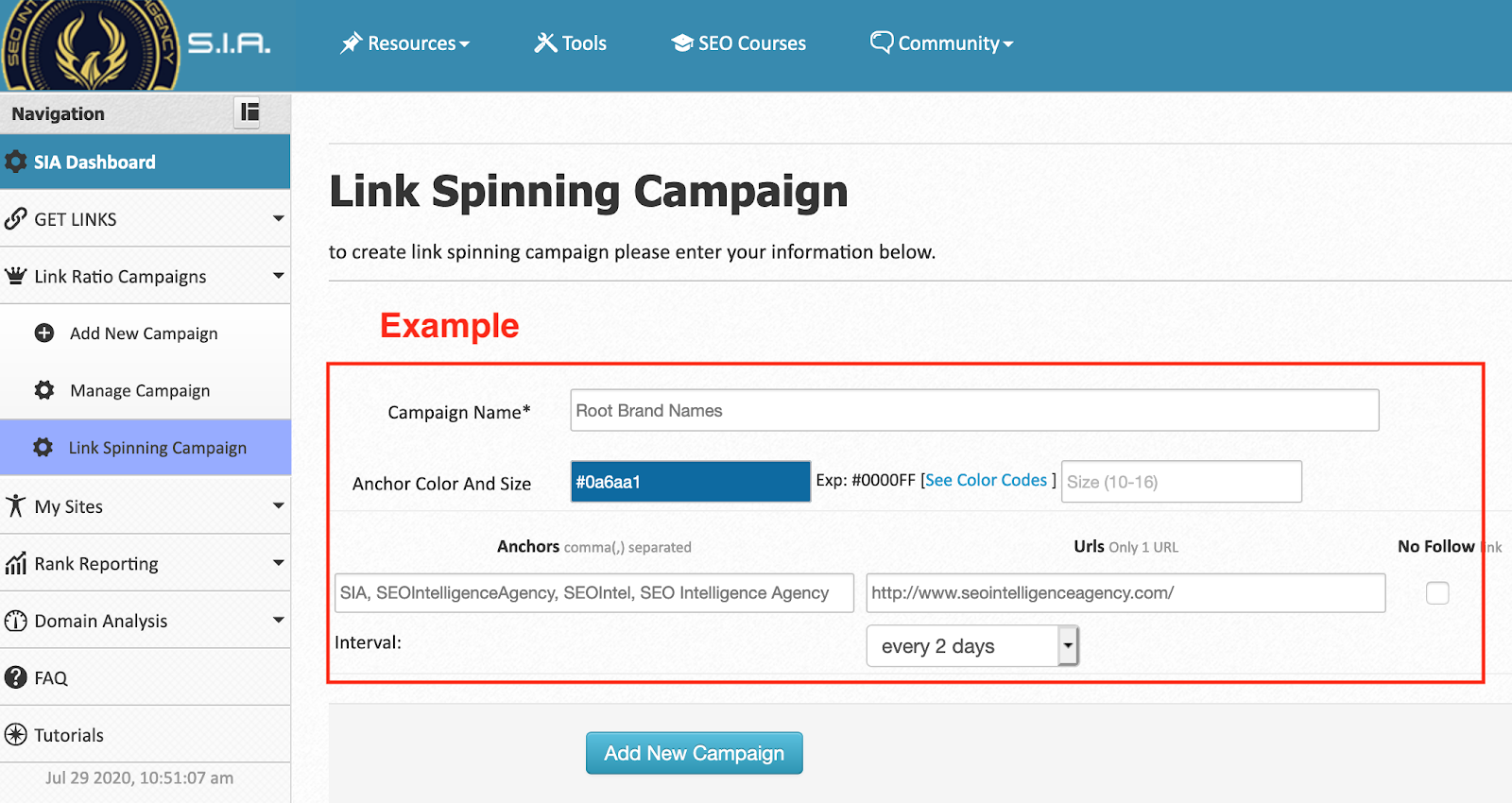Select Link Spinning Campaign in the sidebar
Screen dimensions: 1512x803
(146, 447)
